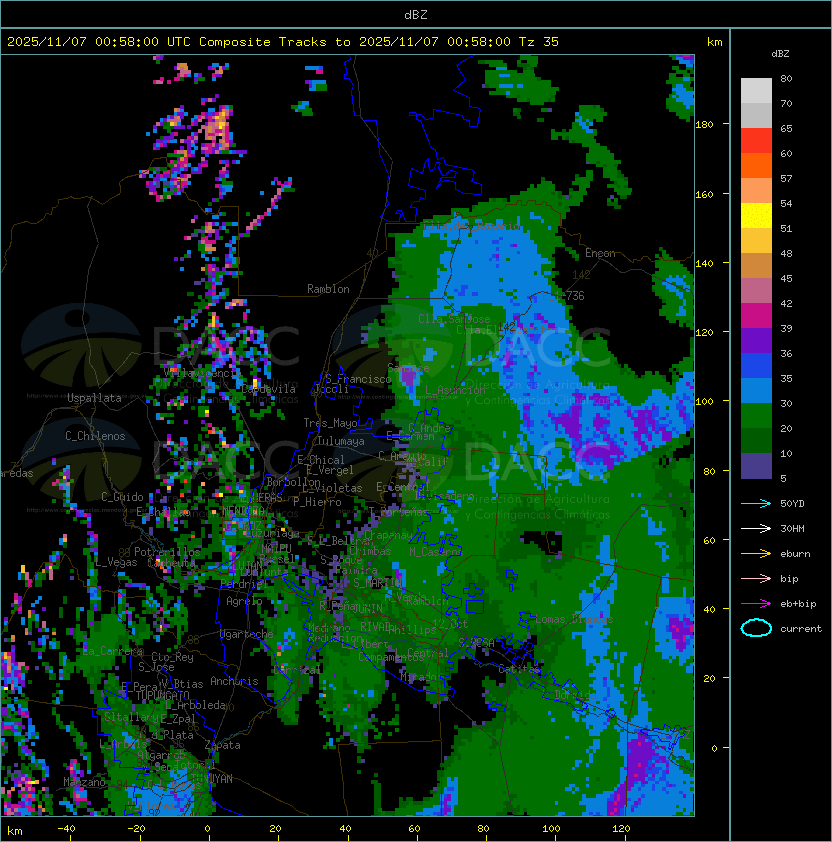Pick the bright green swatch between 30 and 20
832x842 pixels.
756,416
